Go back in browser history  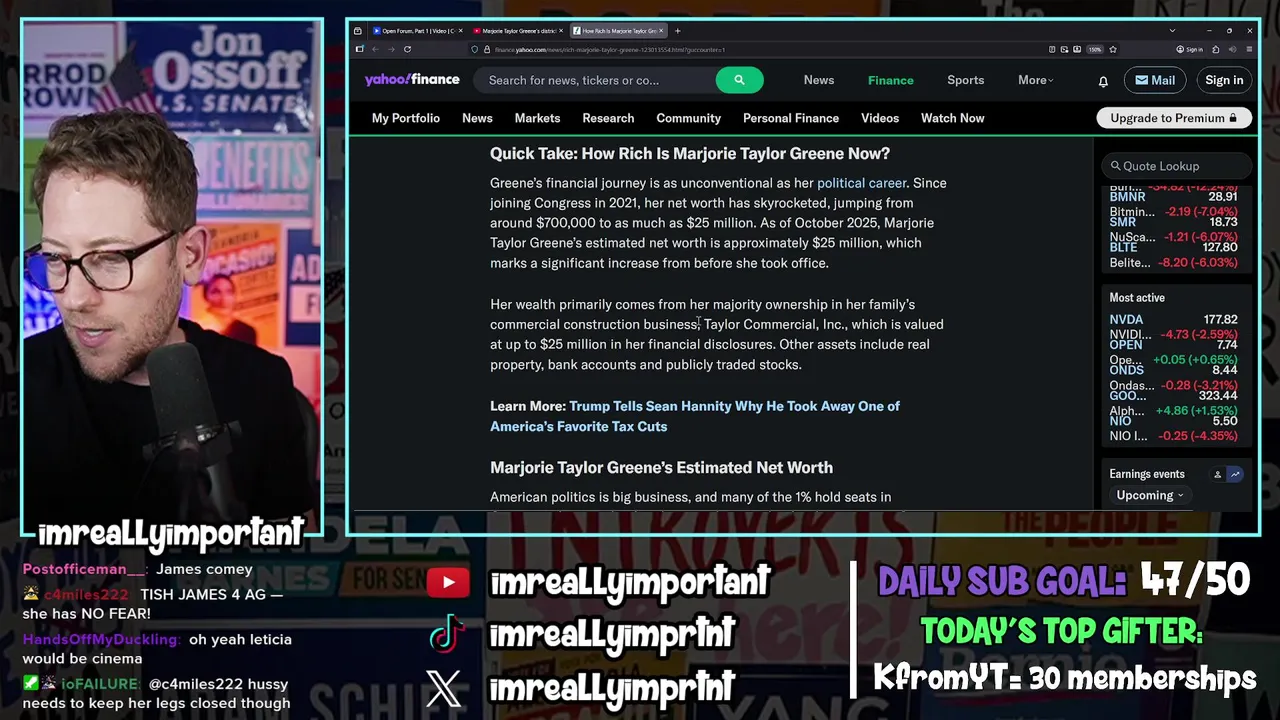click(375, 49)
